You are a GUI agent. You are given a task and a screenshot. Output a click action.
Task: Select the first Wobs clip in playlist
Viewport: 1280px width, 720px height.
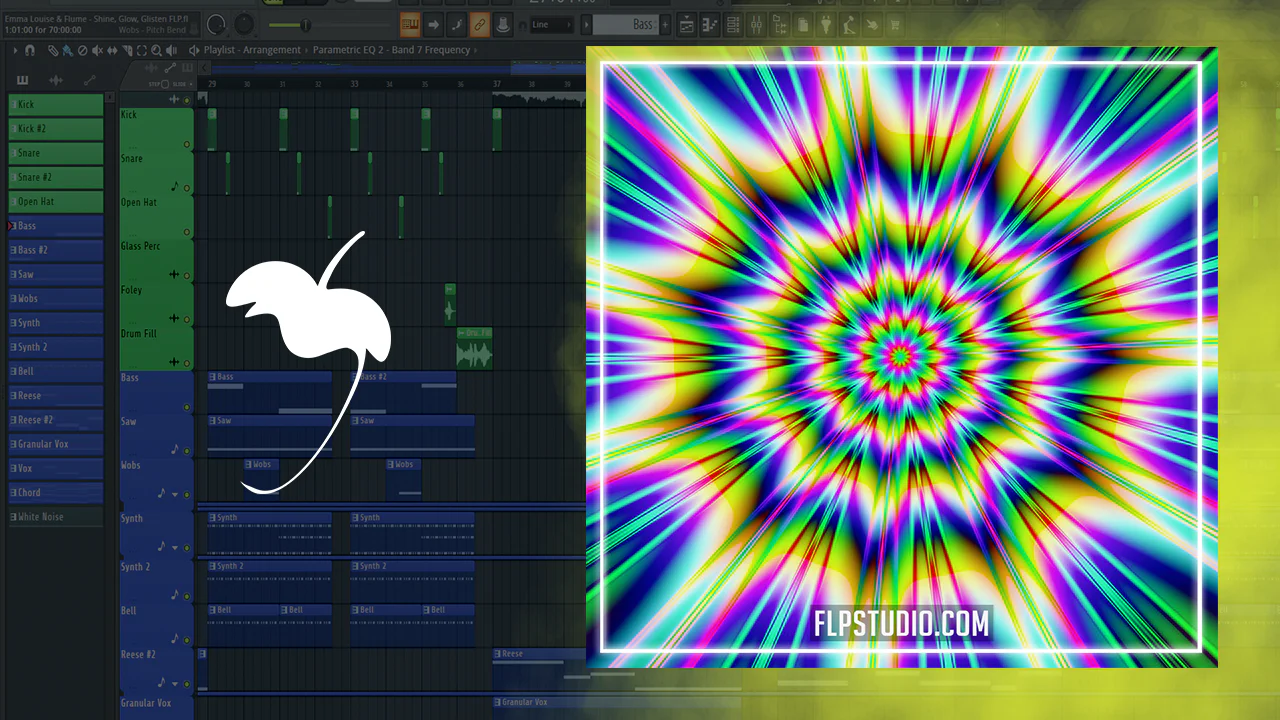pyautogui.click(x=261, y=479)
